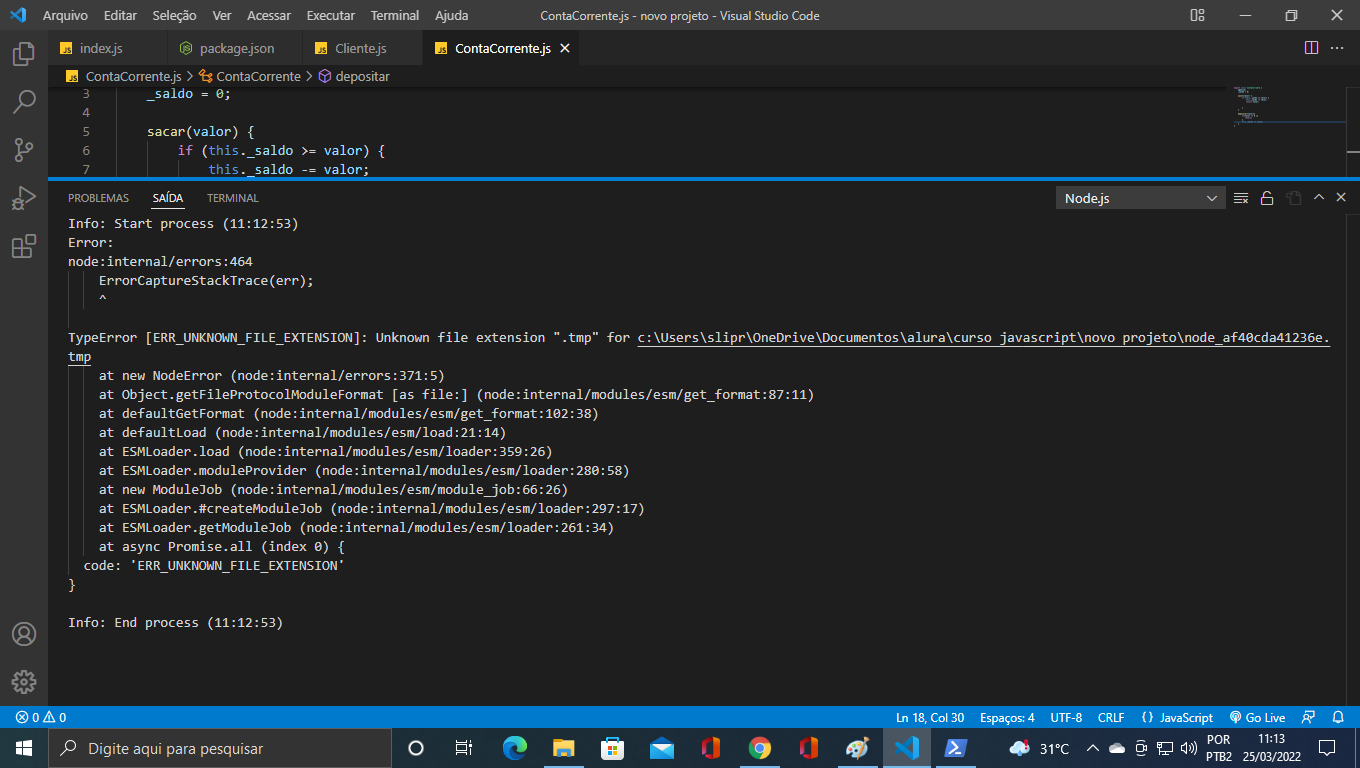This screenshot has width=1360, height=768.
Task: Click Ln 18, Col 30 cursor position
Action: click(930, 717)
